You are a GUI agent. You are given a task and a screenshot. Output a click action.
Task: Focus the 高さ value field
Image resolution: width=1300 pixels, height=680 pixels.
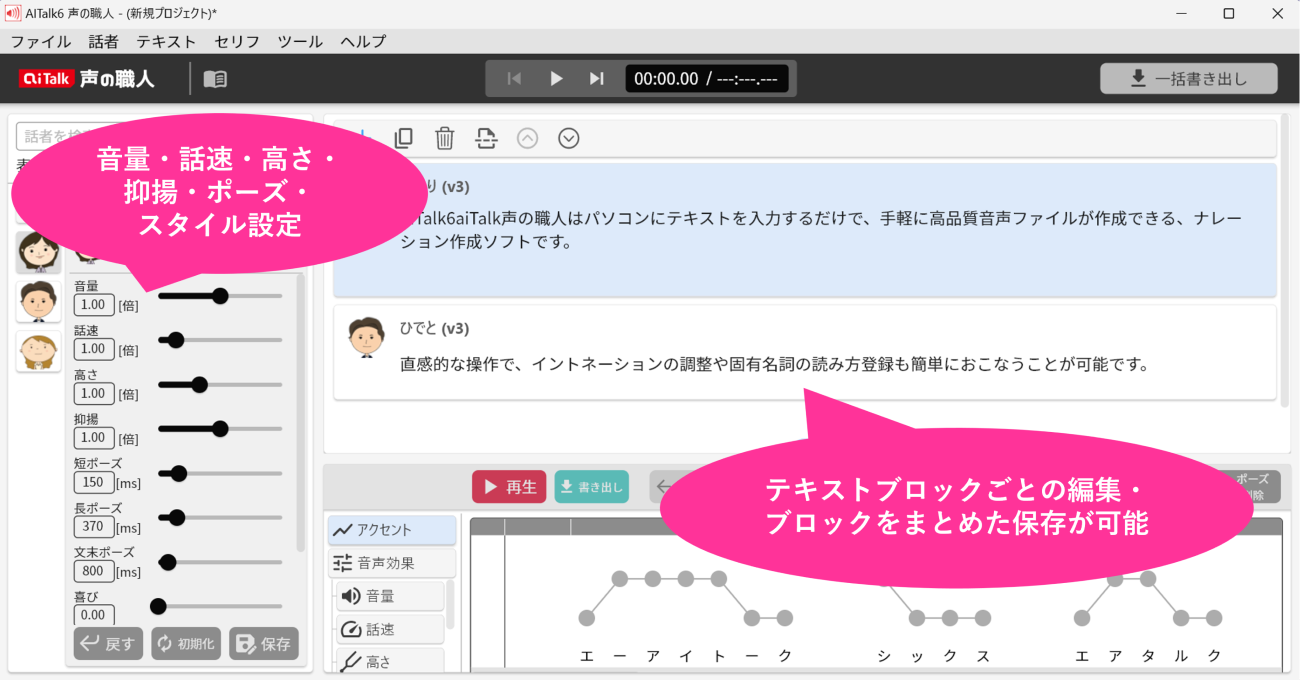94,393
